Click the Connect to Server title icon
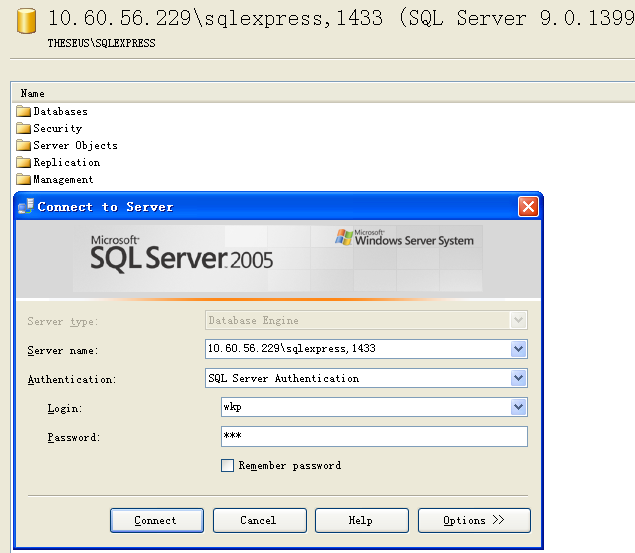The image size is (635, 553). coord(26,206)
